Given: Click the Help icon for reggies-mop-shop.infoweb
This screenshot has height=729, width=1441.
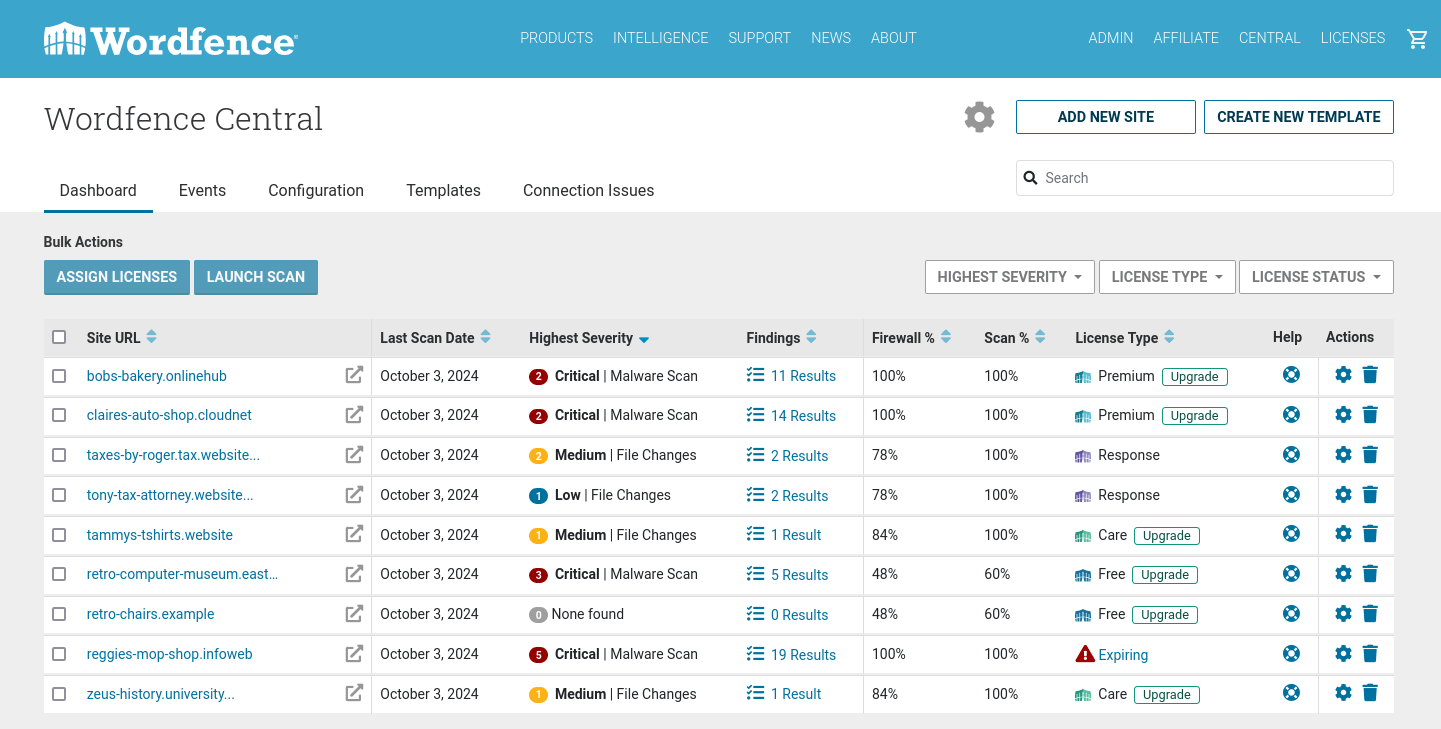Looking at the screenshot, I should (x=1291, y=653).
